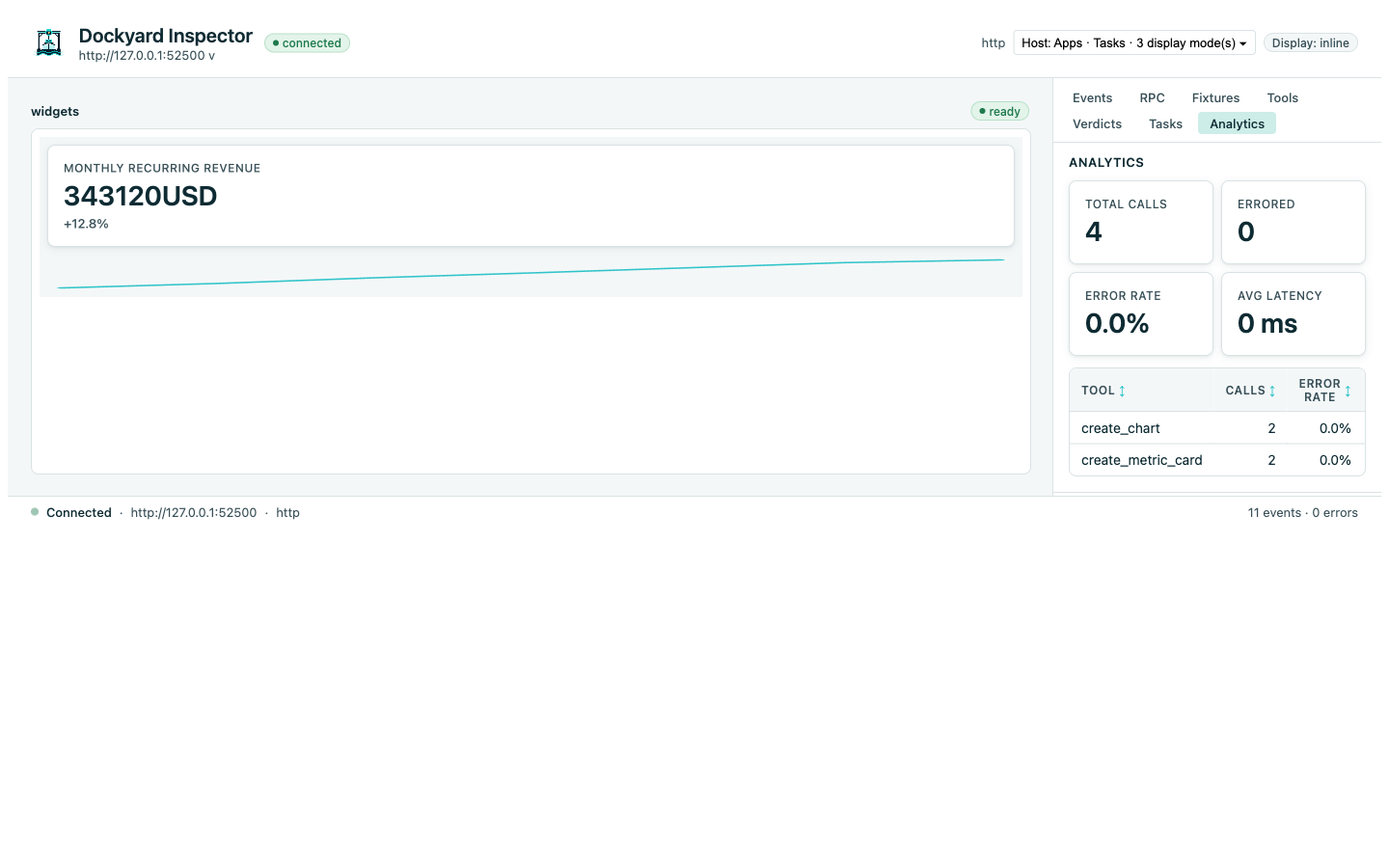
Task: Open the Tasks tab
Action: 1165,123
